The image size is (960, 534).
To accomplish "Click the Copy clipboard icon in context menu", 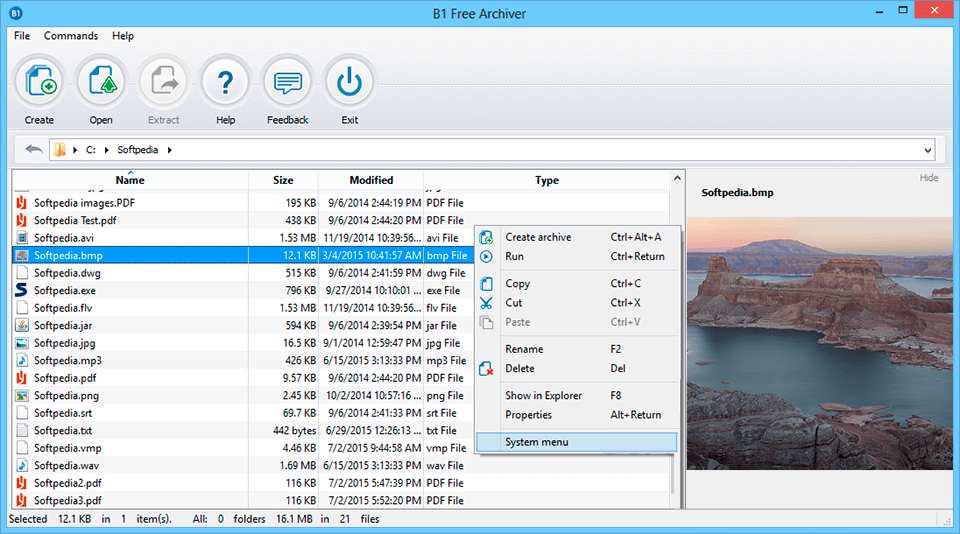I will [486, 284].
